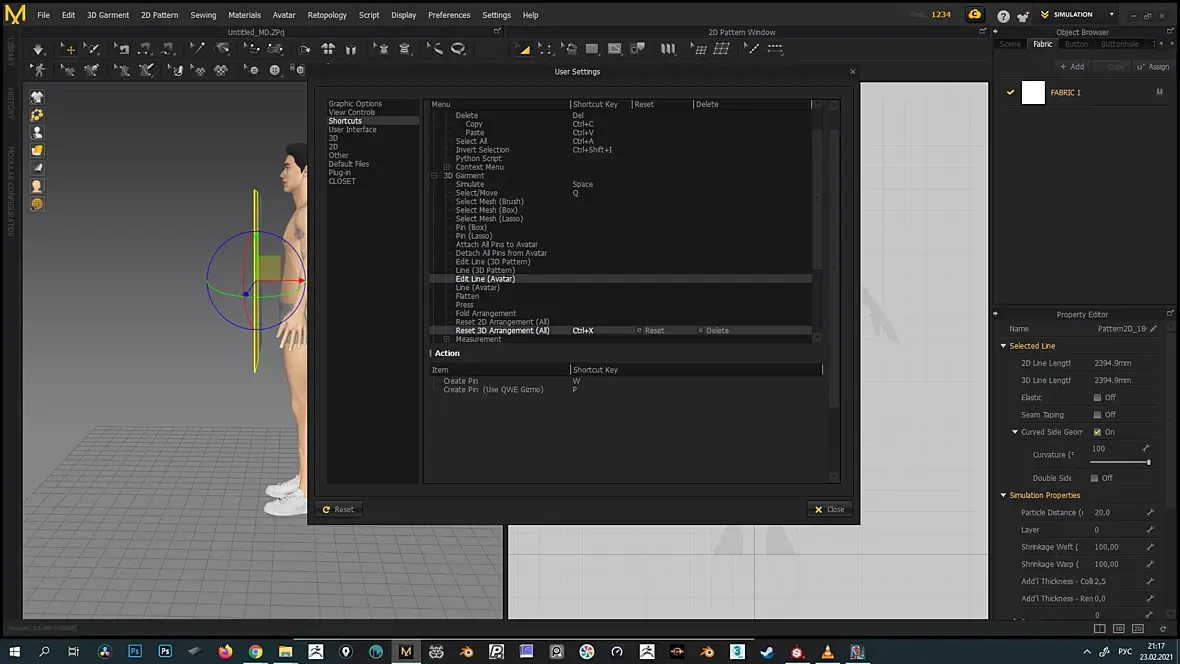The width and height of the screenshot is (1180, 664).
Task: Click the Reset button in User Settings
Action: coord(338,510)
